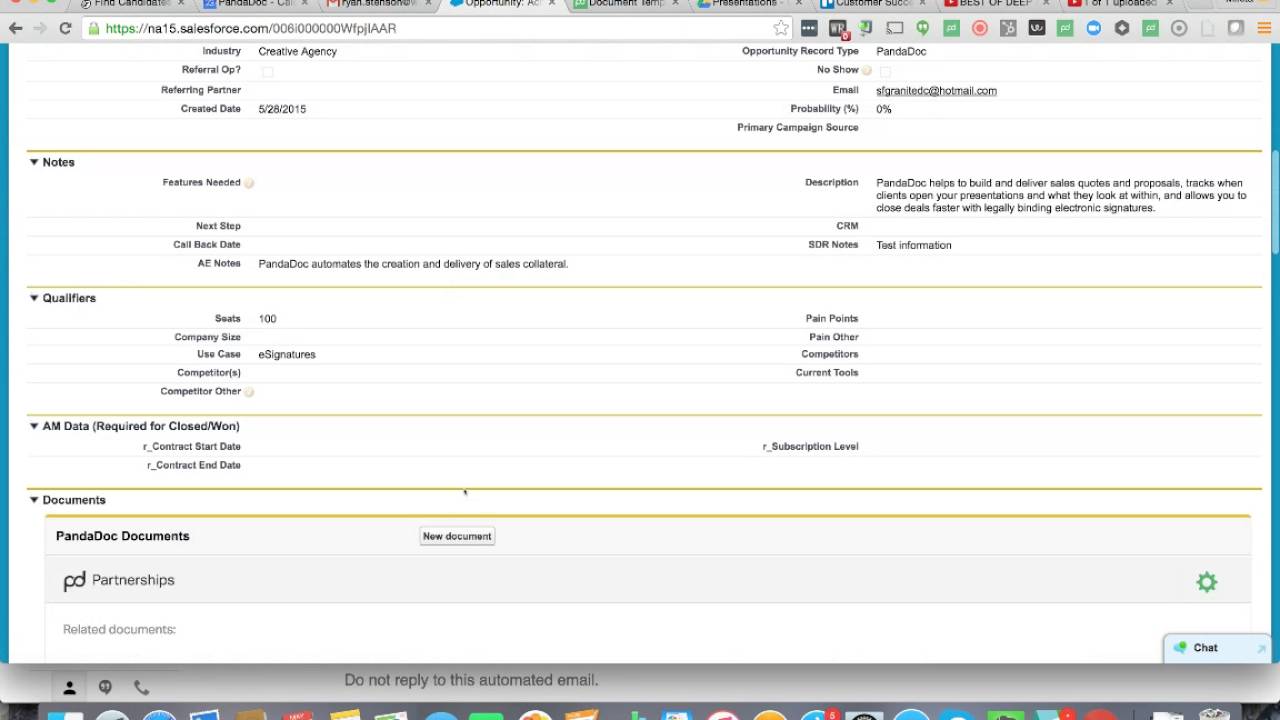
Task: Click the New document button
Action: coord(457,536)
